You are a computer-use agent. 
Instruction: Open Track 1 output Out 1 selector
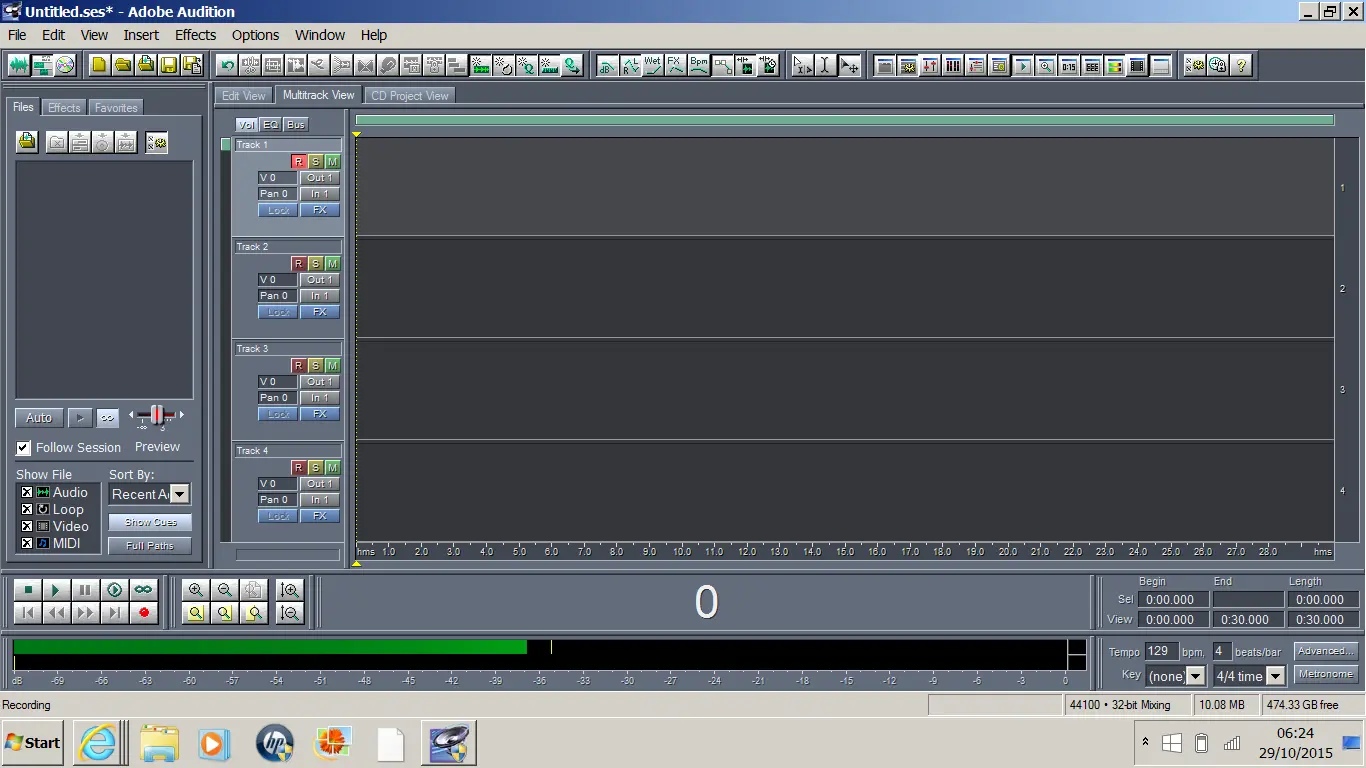[x=320, y=178]
